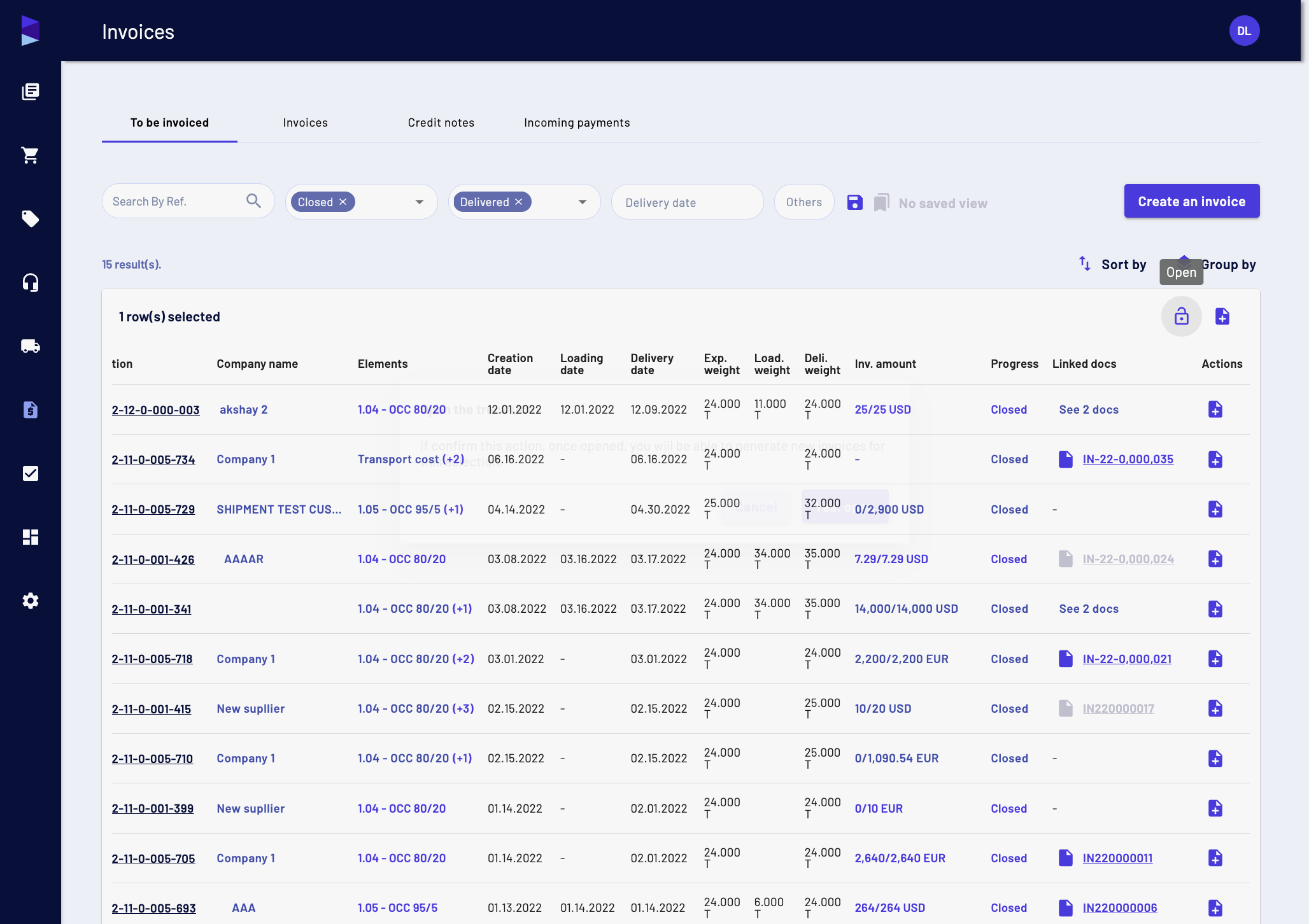This screenshot has height=924, width=1309.
Task: Expand the Delivered status dropdown arrow
Action: tap(583, 202)
